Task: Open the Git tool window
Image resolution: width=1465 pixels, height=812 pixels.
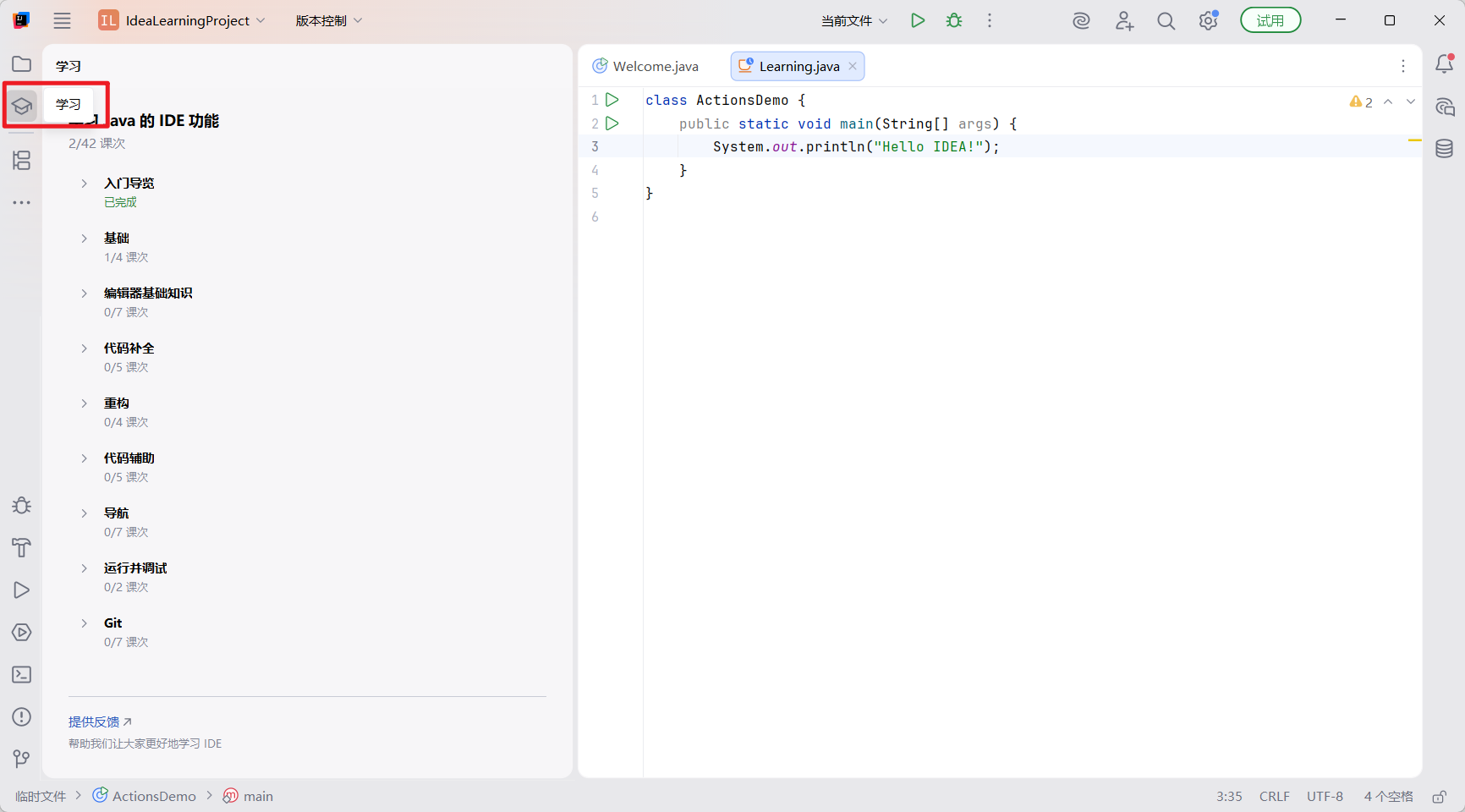Action: (x=22, y=759)
